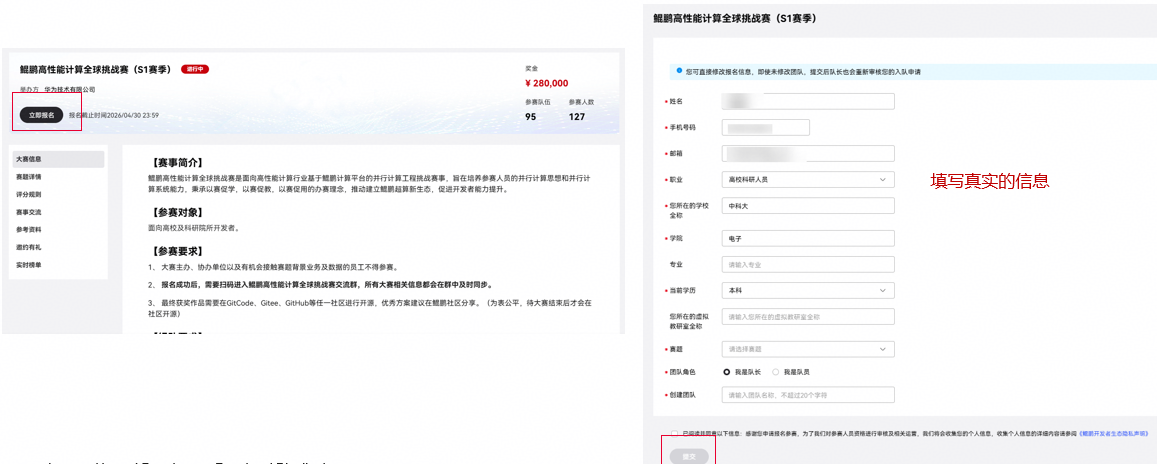Click the red 进行中 status badge
This screenshot has height=464, width=1157.
click(x=196, y=69)
